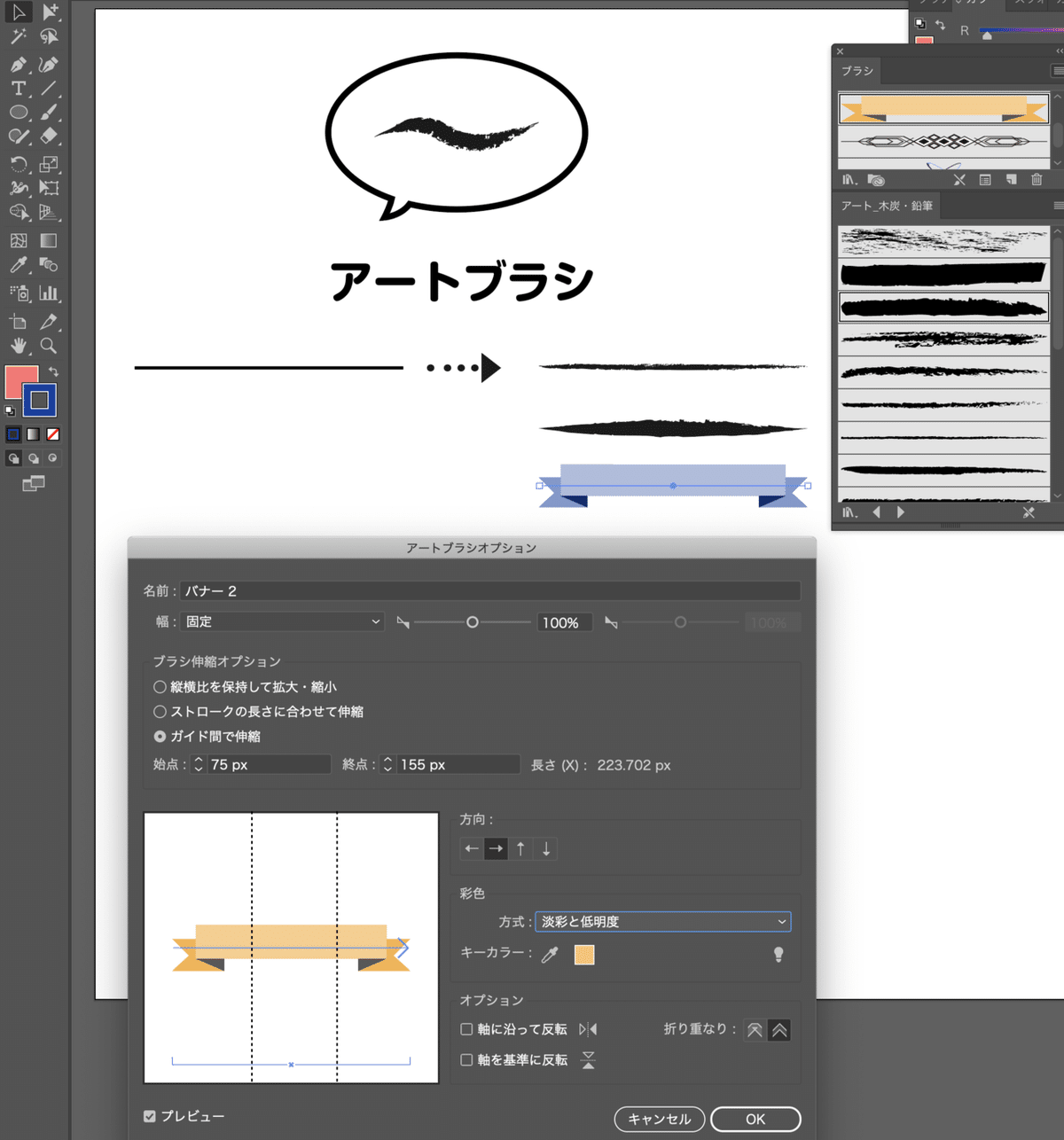This screenshot has width=1064, height=1140.
Task: Select the Zoom tool
Action: click(50, 345)
